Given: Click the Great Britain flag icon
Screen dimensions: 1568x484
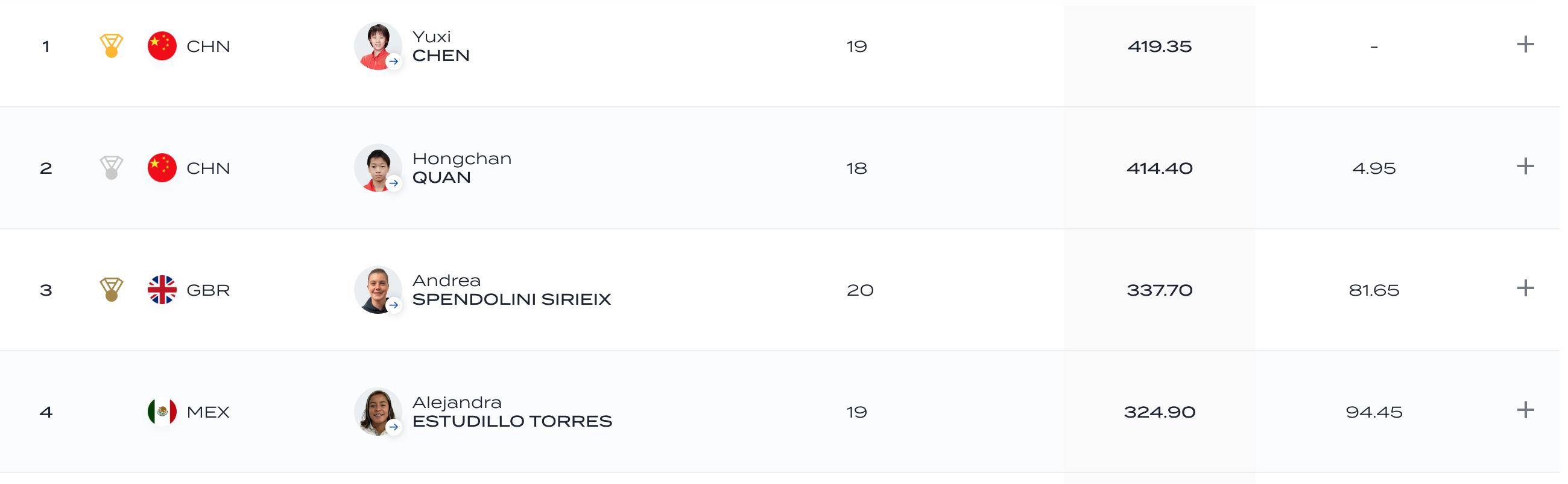Looking at the screenshot, I should click(162, 289).
